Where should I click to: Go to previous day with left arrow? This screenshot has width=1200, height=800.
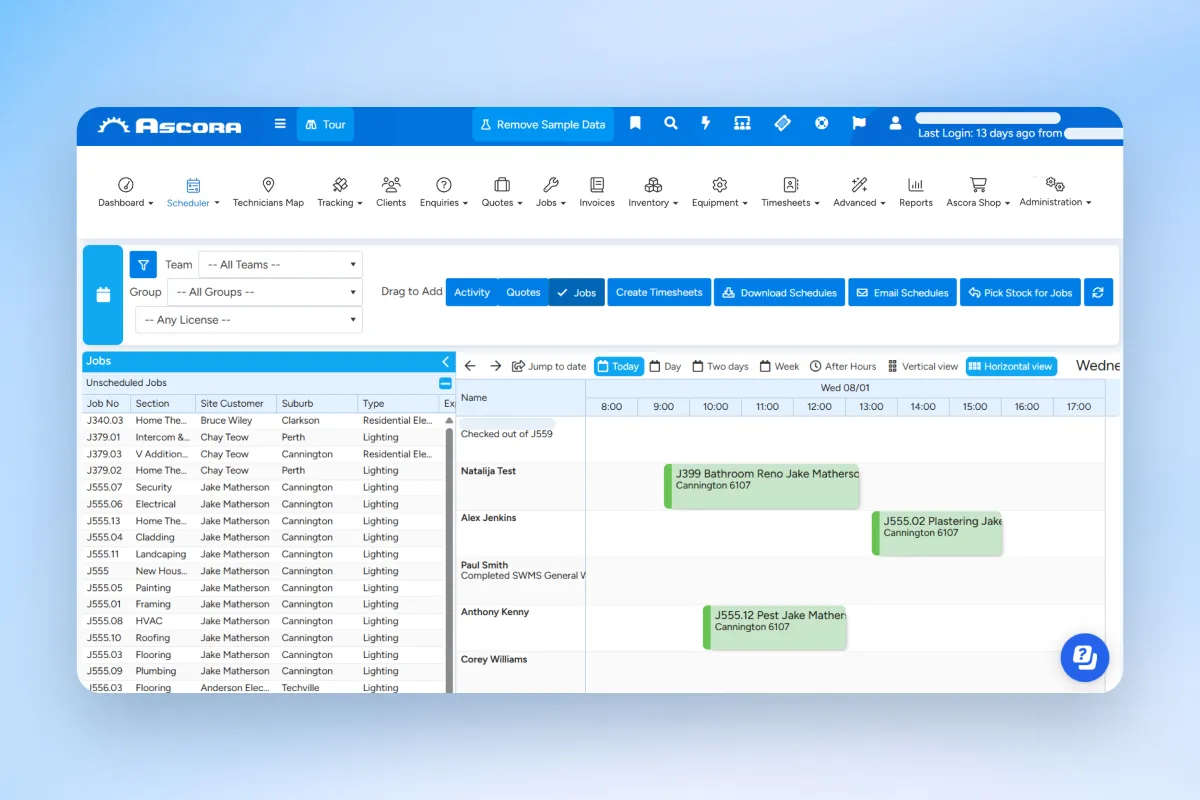[x=470, y=366]
